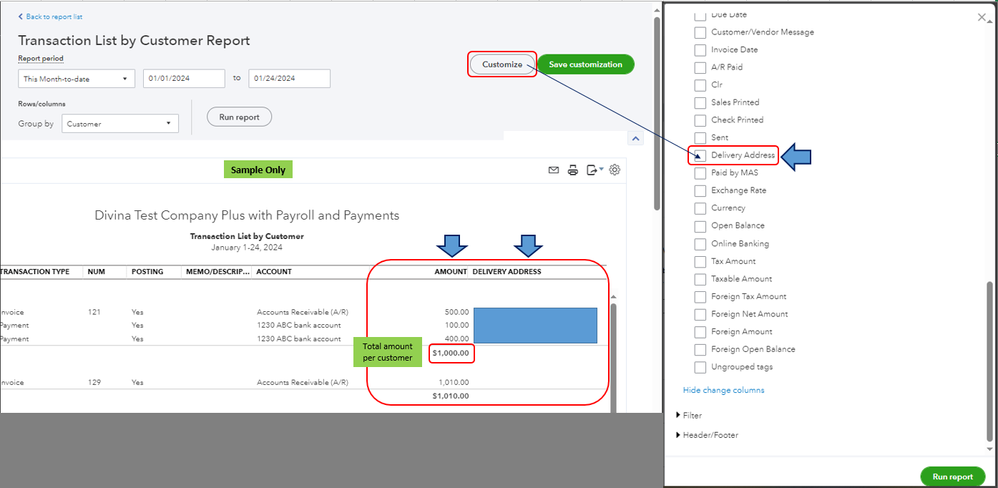Click the customize panel vertical scrollbar
The width and height of the screenshot is (998, 488).
click(988, 359)
